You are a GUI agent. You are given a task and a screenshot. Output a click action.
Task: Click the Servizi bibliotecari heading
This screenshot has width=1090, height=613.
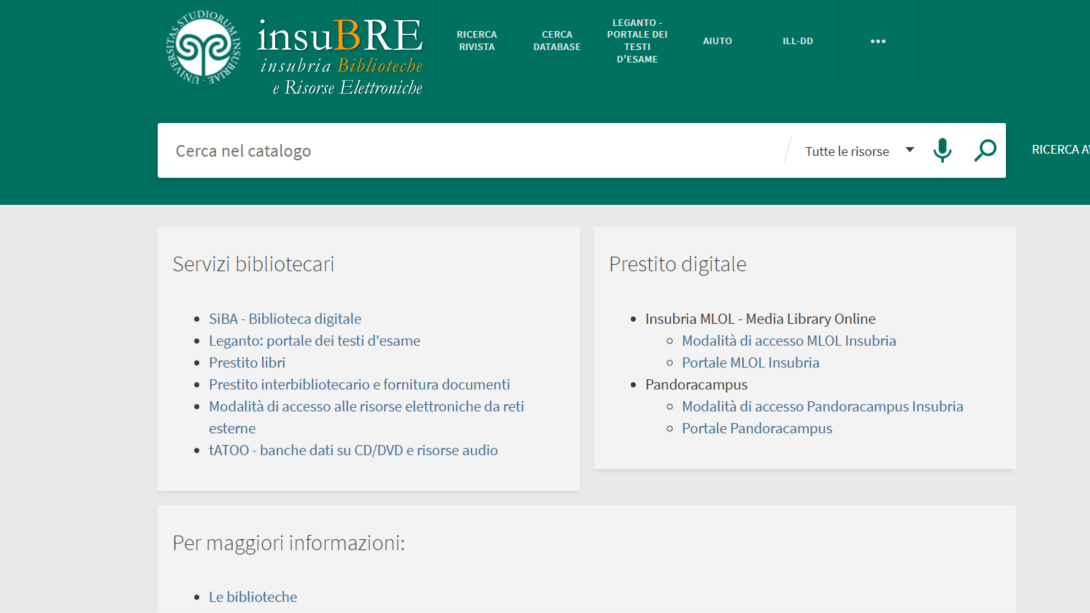[x=253, y=264]
